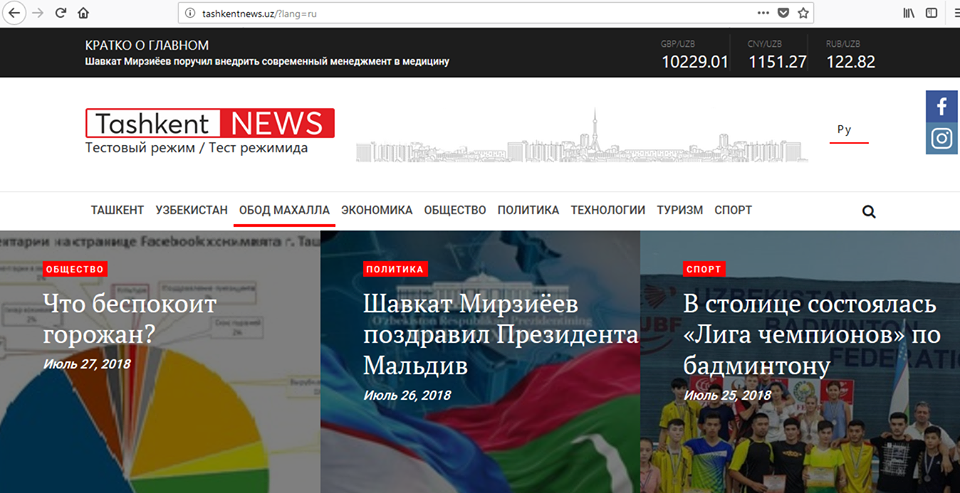
Task: Click the red ПОЛИТИКА category tag
Action: pyautogui.click(x=395, y=269)
